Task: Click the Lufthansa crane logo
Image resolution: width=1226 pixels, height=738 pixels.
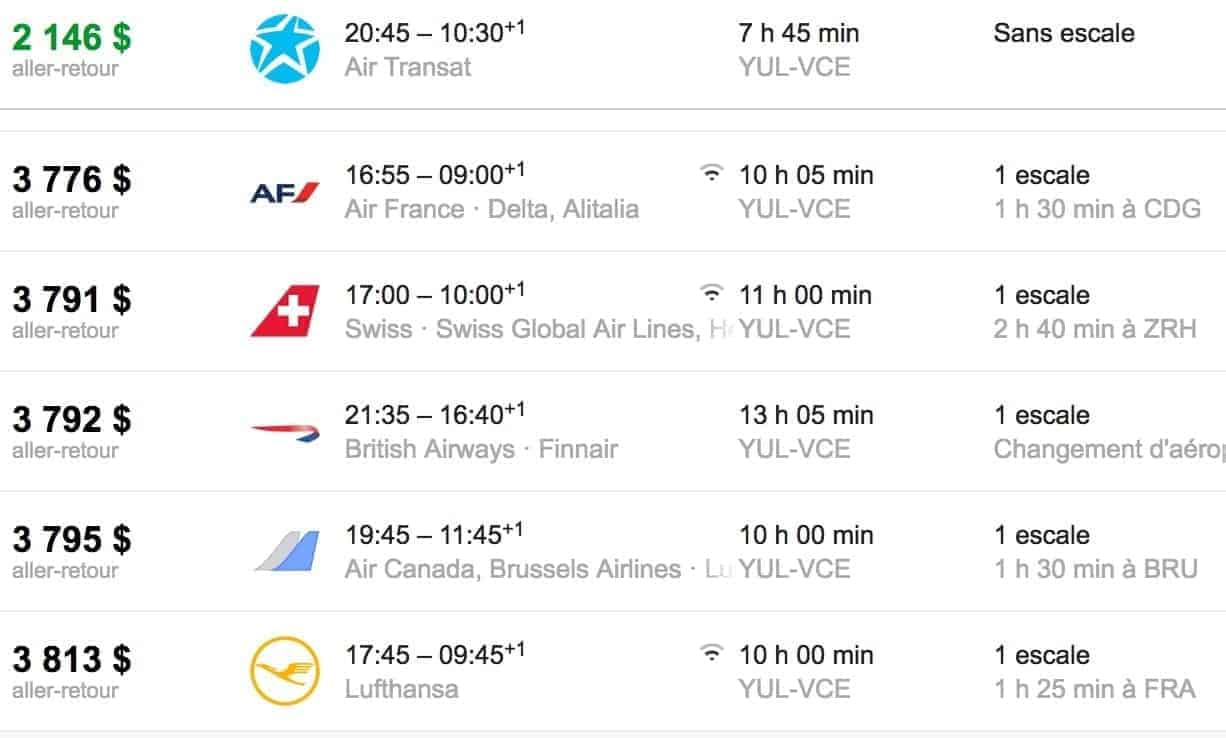Action: pyautogui.click(x=285, y=671)
